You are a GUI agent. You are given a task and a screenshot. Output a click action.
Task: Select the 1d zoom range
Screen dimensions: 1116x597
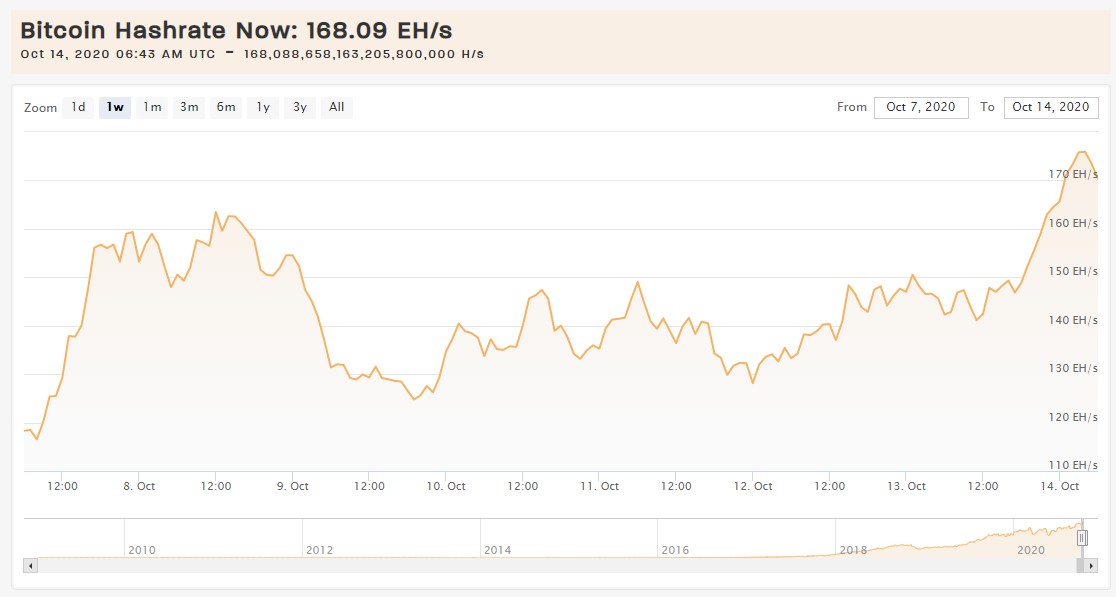(x=78, y=107)
